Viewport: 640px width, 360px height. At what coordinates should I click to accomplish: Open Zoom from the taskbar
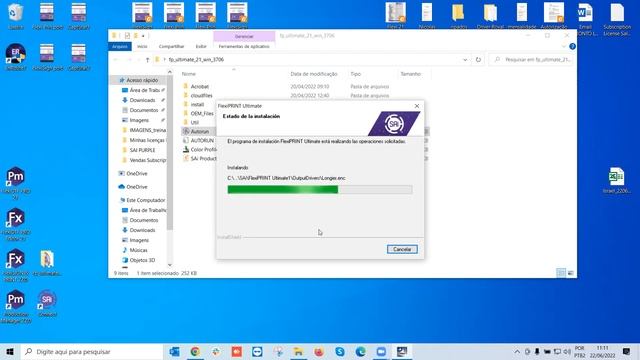point(381,351)
